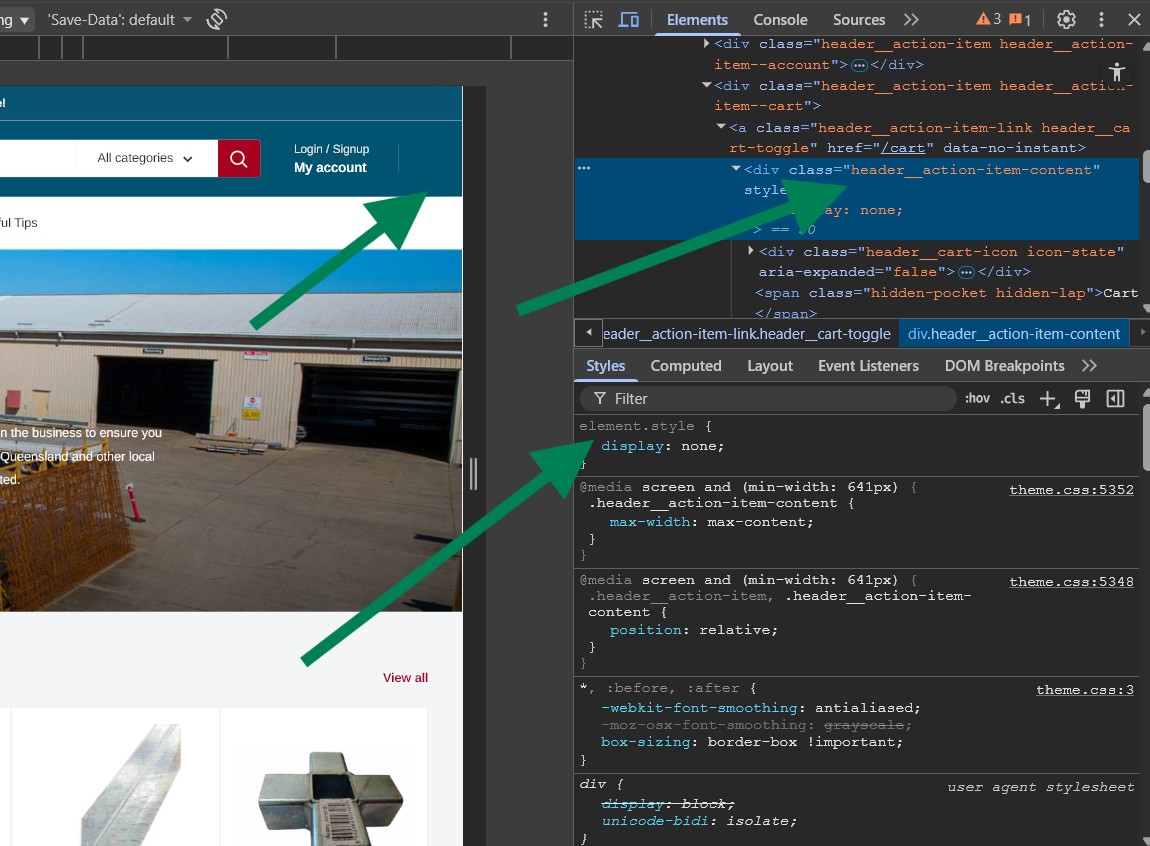Toggle the :hov element state panel
Viewport: 1150px width, 846px height.
pyautogui.click(x=977, y=398)
